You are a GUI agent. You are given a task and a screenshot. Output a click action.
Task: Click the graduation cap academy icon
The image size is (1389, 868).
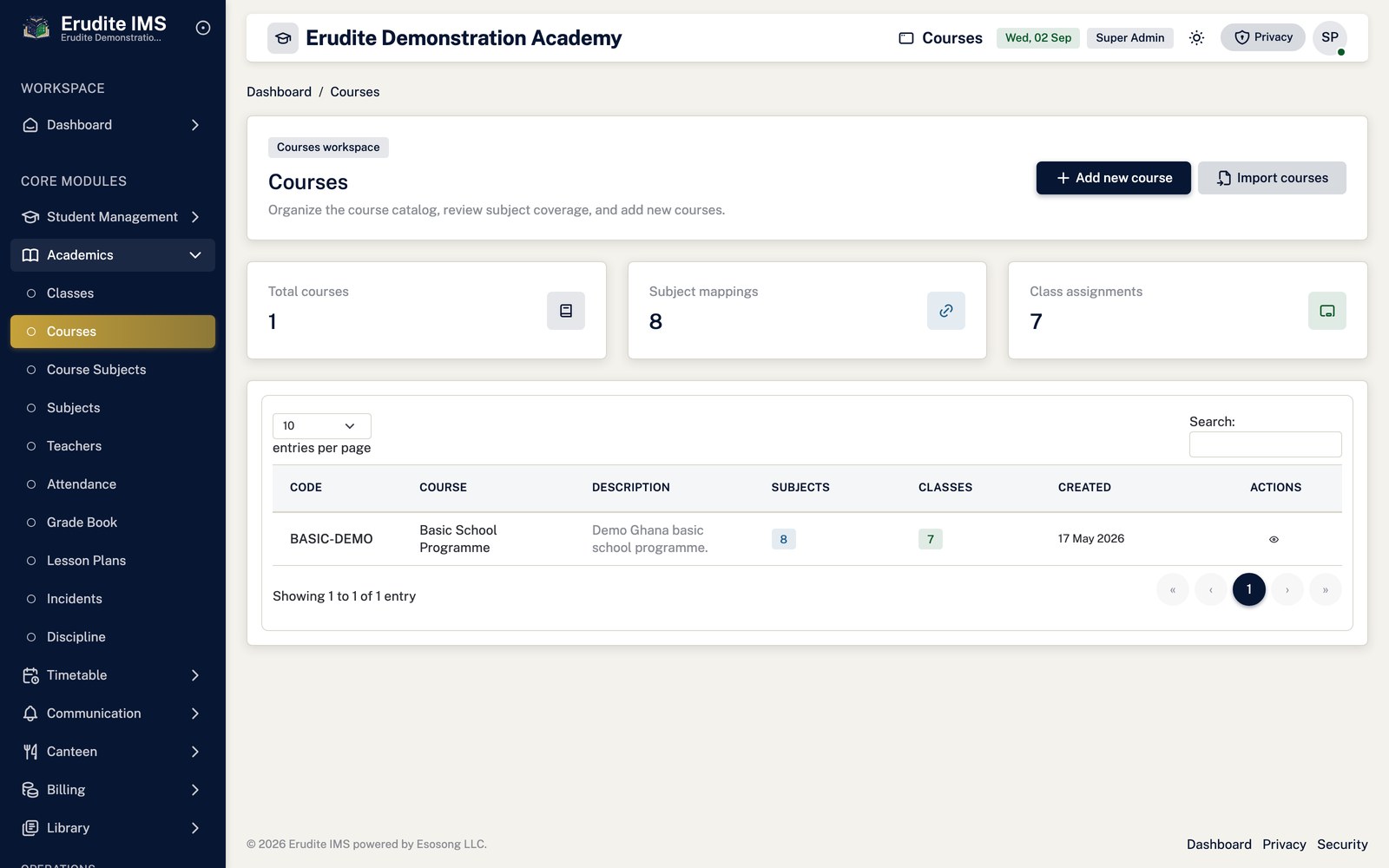[x=283, y=38]
